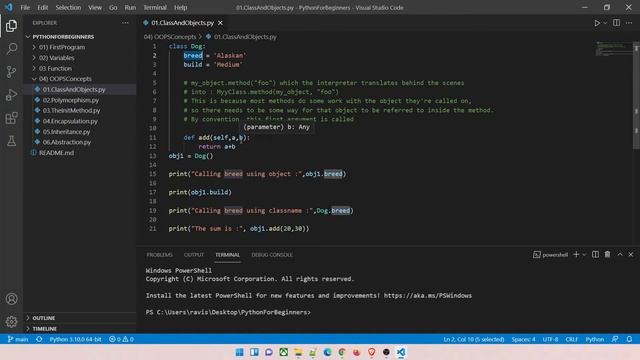Image resolution: width=640 pixels, height=360 pixels.
Task: Expand the 02) Variables folder
Action: [x=56, y=58]
